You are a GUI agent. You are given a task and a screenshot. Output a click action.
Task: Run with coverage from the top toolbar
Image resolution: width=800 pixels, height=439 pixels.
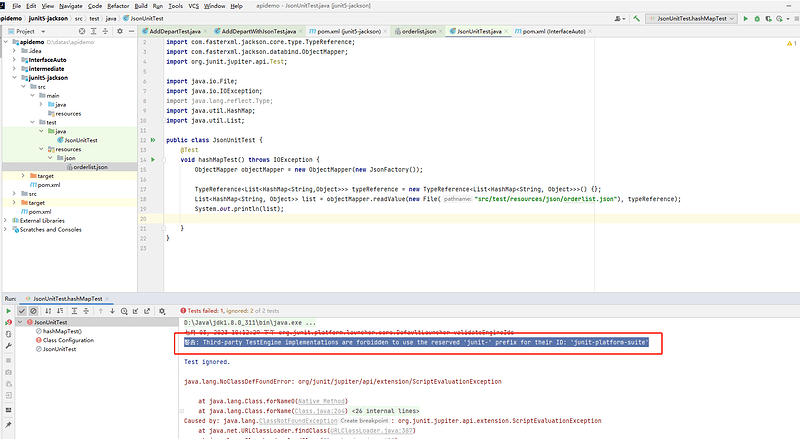[768, 18]
